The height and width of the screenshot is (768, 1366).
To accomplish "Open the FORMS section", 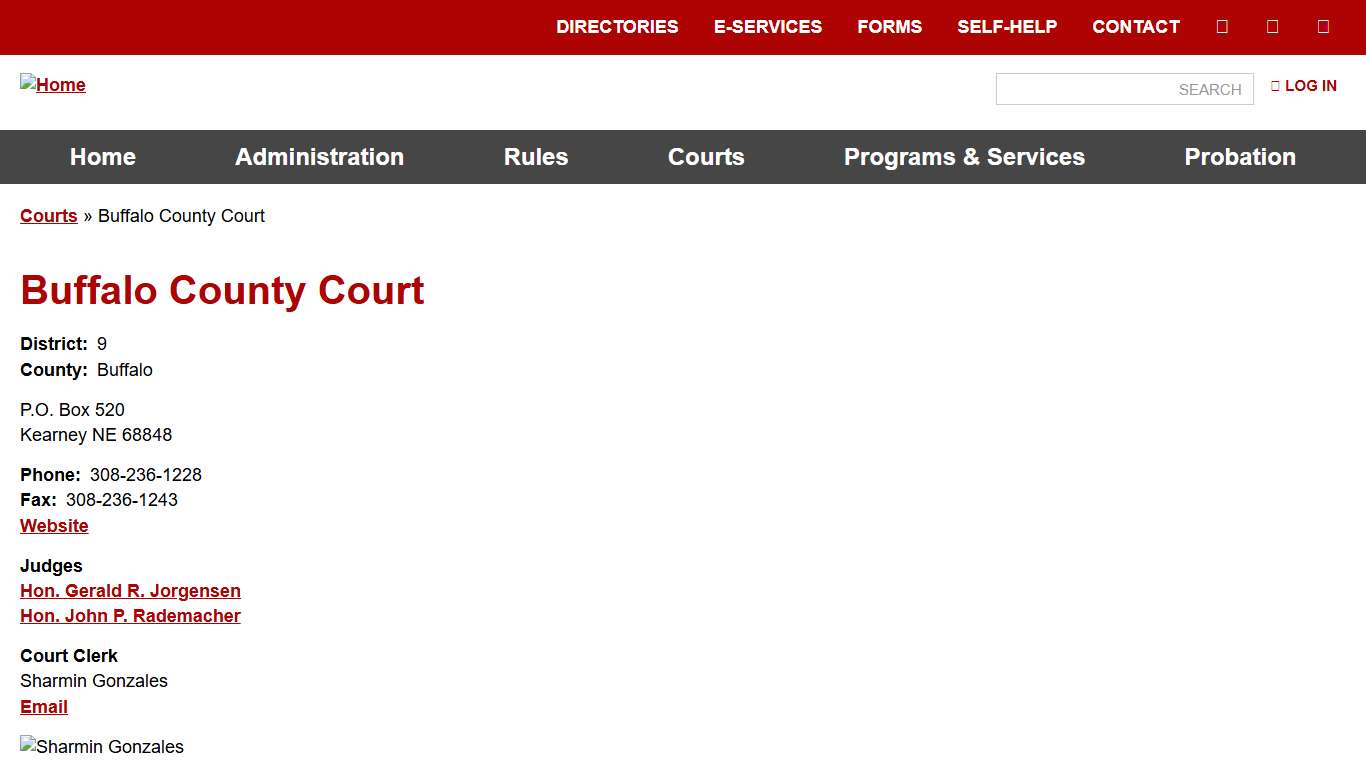I will 889,27.
